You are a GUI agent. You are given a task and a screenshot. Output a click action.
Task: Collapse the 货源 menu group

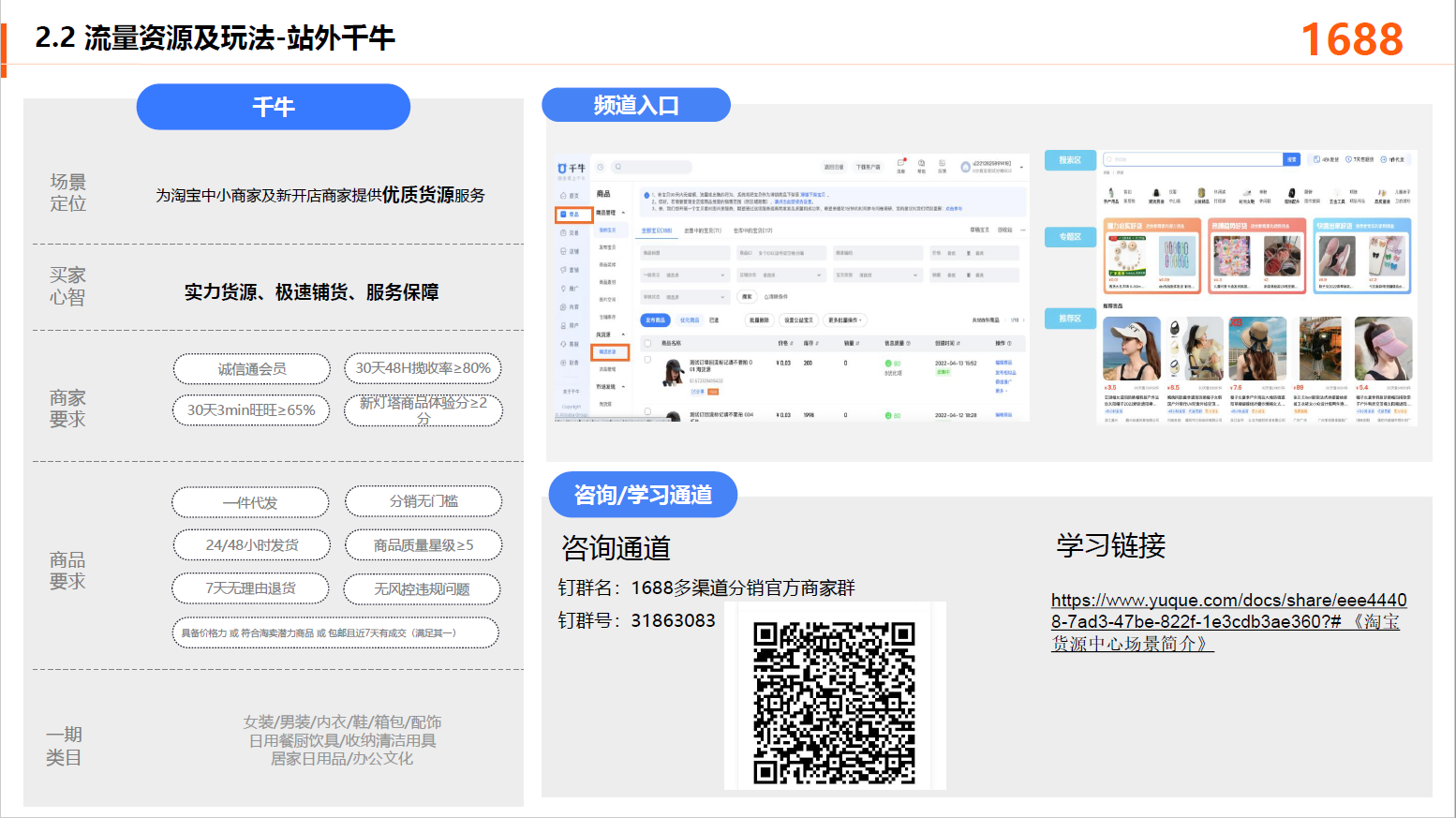623,335
